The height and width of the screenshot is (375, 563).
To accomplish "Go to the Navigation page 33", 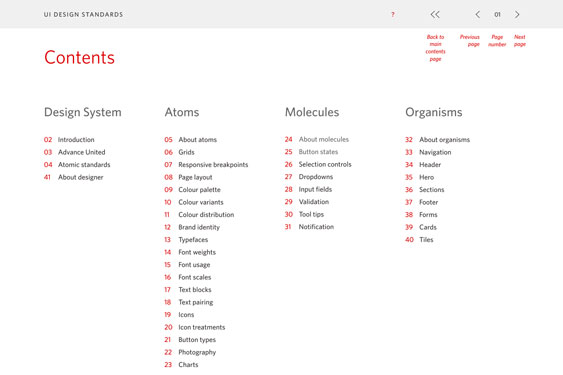I will tap(428, 152).
